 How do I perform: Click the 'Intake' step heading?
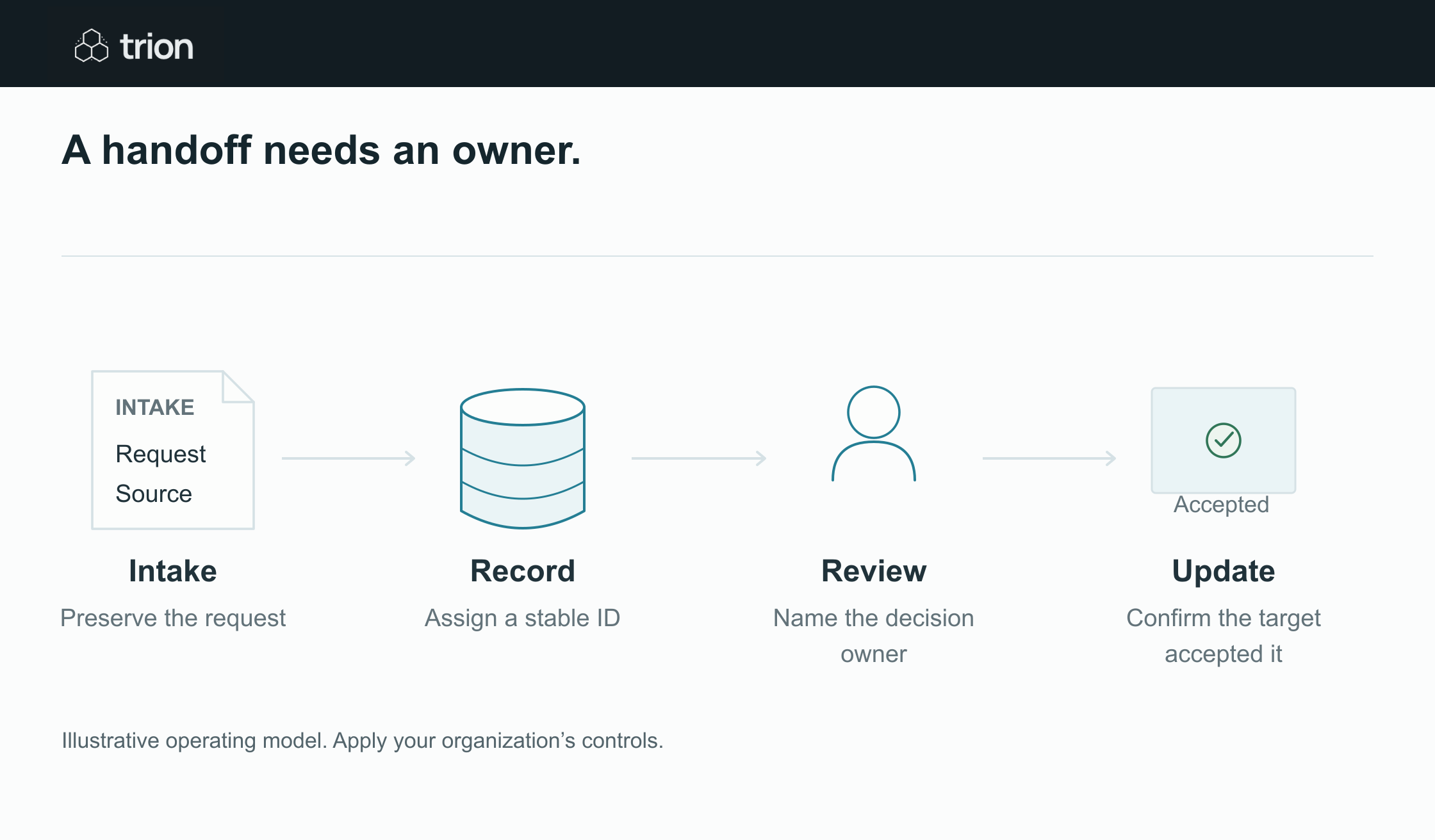173,570
